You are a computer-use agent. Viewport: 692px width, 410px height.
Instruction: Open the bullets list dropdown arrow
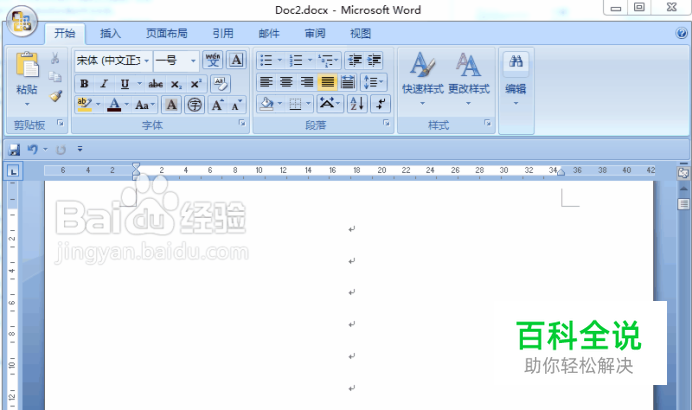(x=279, y=60)
